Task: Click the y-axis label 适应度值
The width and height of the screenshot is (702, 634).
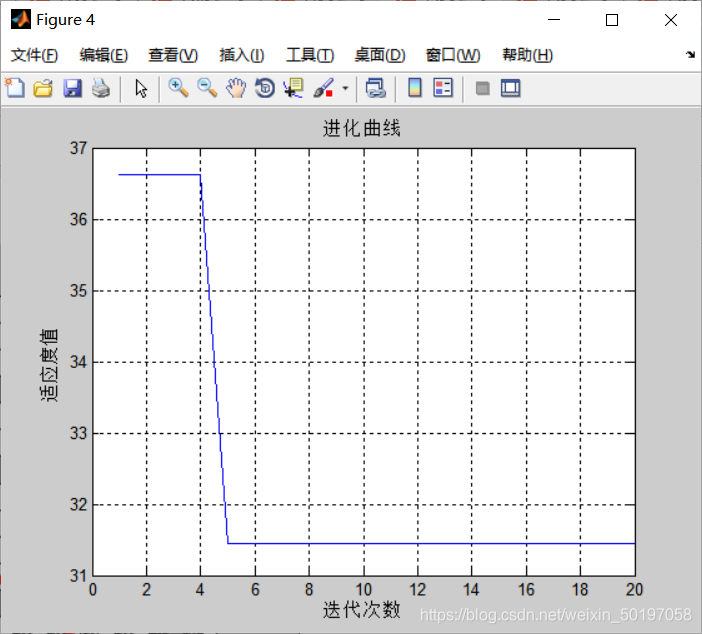Action: pos(49,365)
